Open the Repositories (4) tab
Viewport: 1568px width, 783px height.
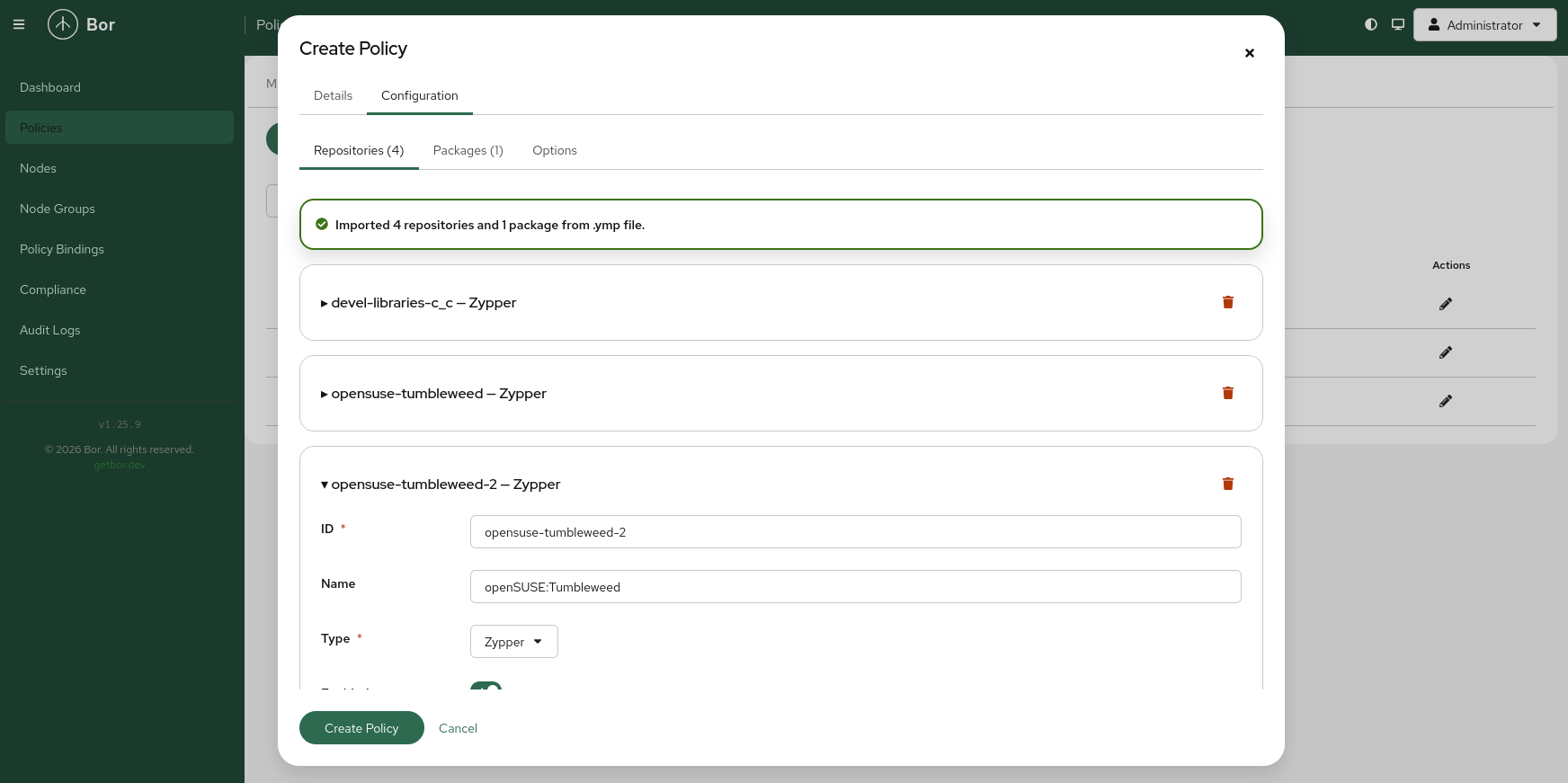point(359,150)
